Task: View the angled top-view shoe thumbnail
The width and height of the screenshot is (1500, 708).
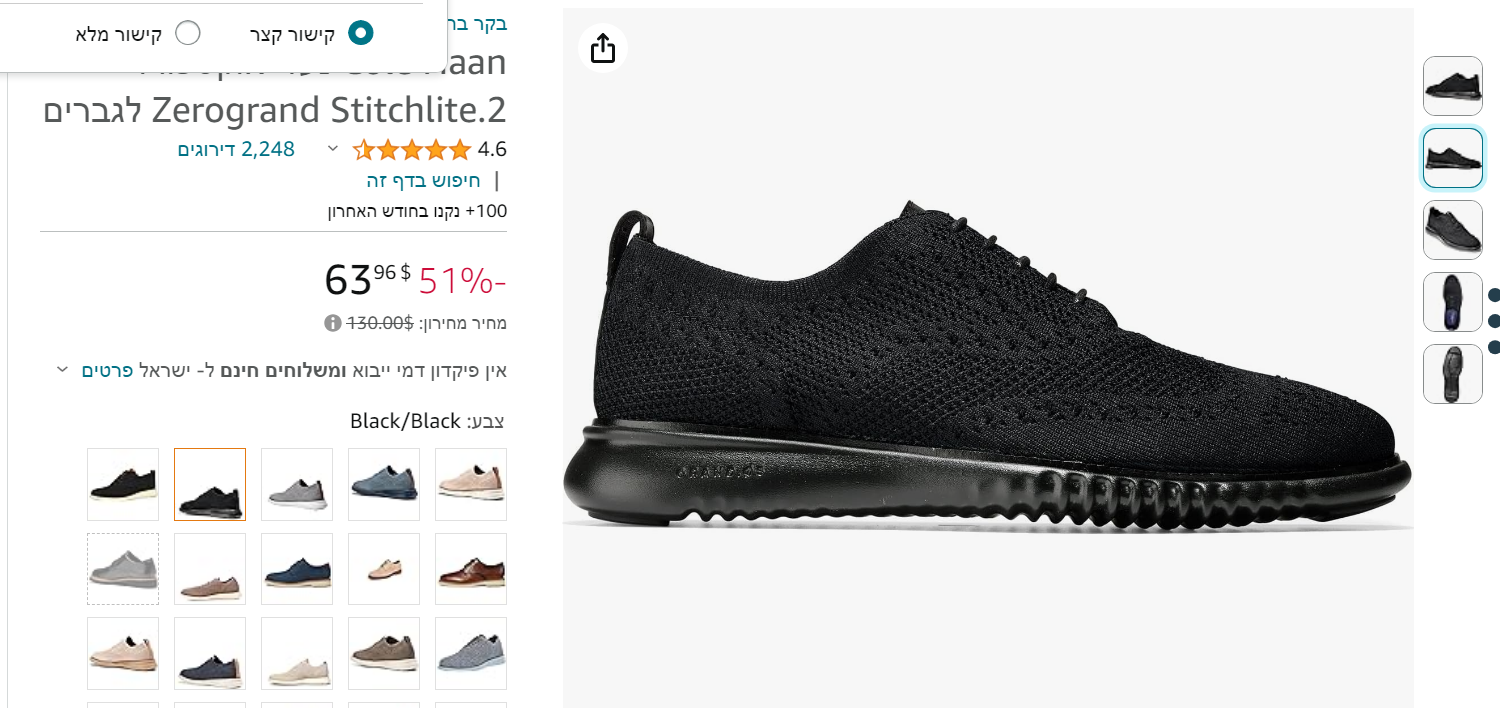Action: [1453, 230]
